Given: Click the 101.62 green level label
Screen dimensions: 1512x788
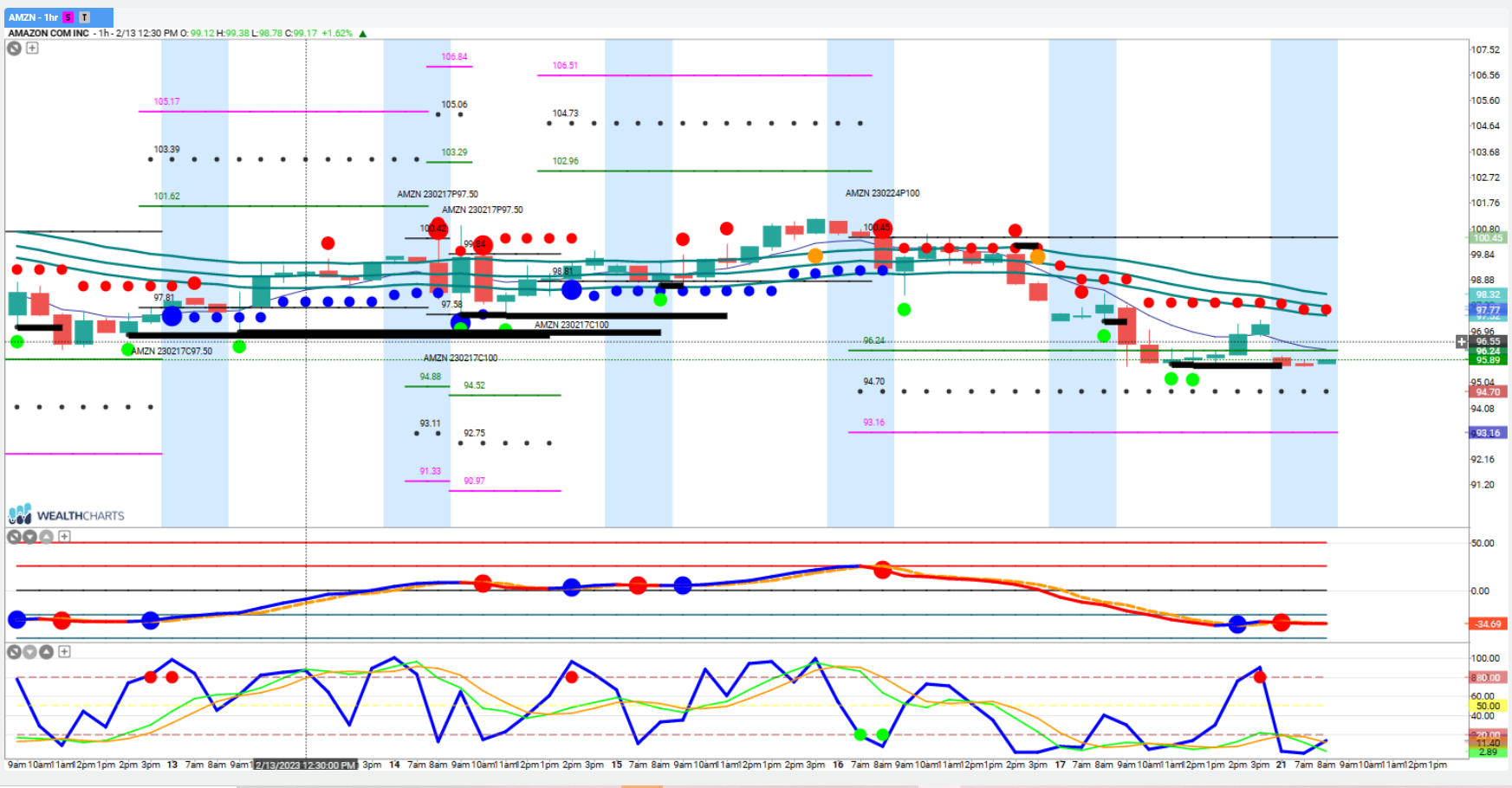Looking at the screenshot, I should click(166, 197).
